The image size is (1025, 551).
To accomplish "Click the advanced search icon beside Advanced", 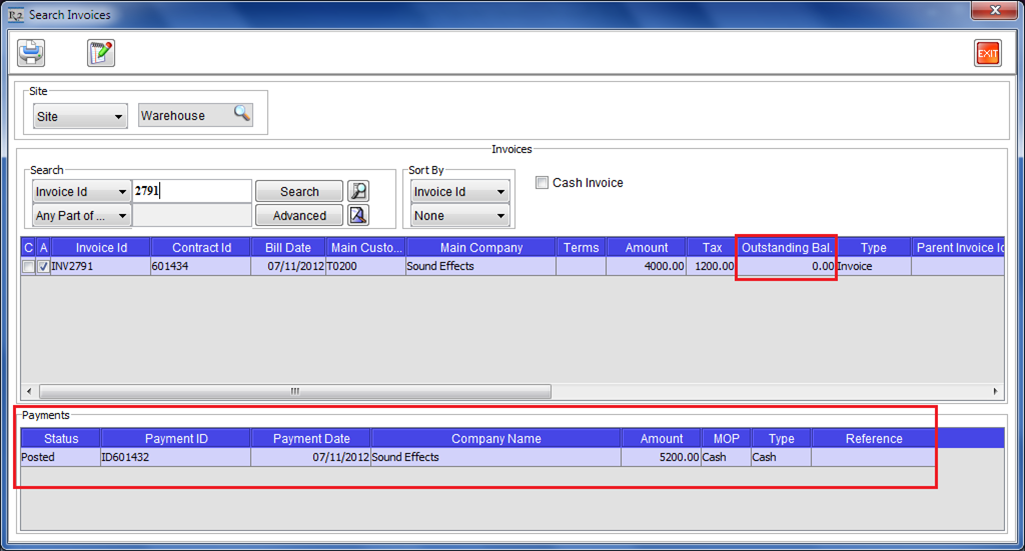I will (358, 215).
